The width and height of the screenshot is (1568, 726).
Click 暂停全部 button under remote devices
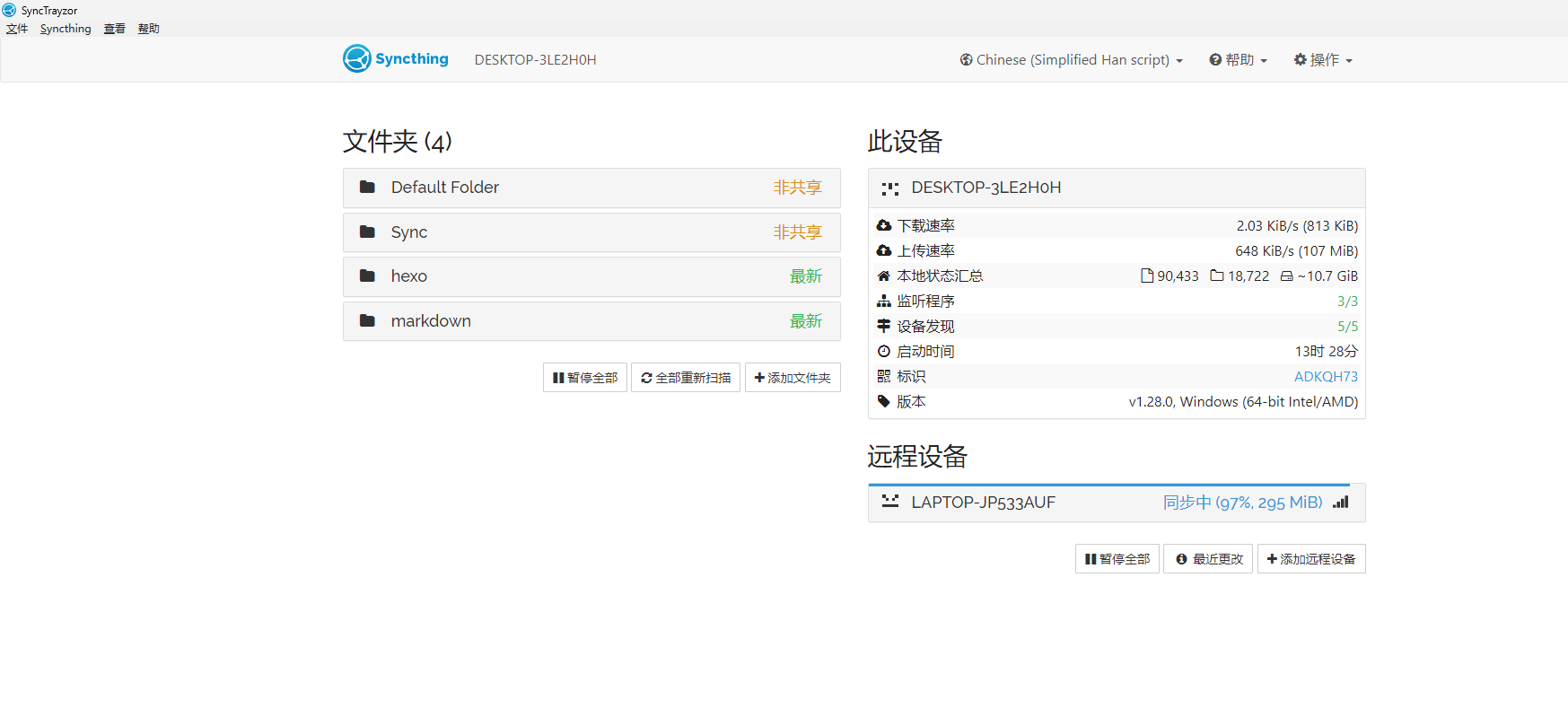pos(1117,559)
